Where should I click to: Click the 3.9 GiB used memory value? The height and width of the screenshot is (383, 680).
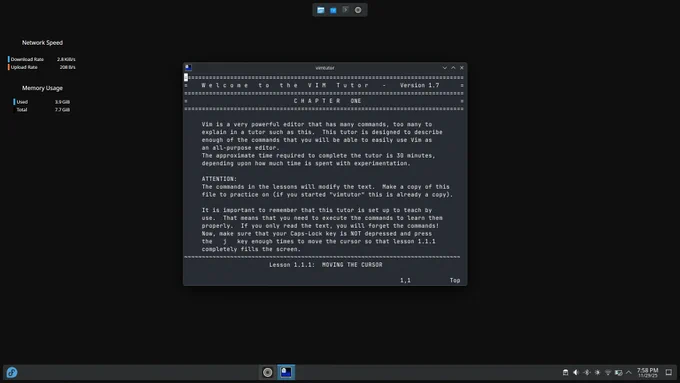62,101
